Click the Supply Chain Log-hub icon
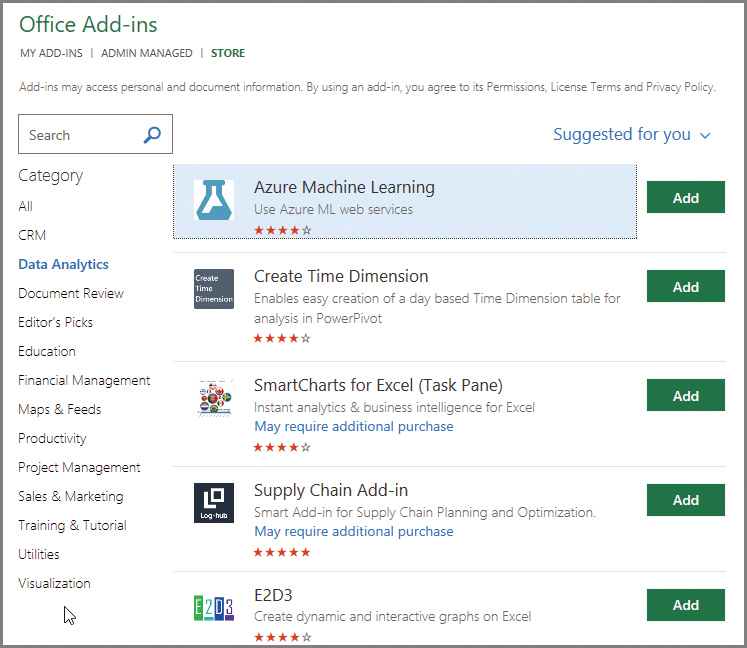 click(213, 503)
